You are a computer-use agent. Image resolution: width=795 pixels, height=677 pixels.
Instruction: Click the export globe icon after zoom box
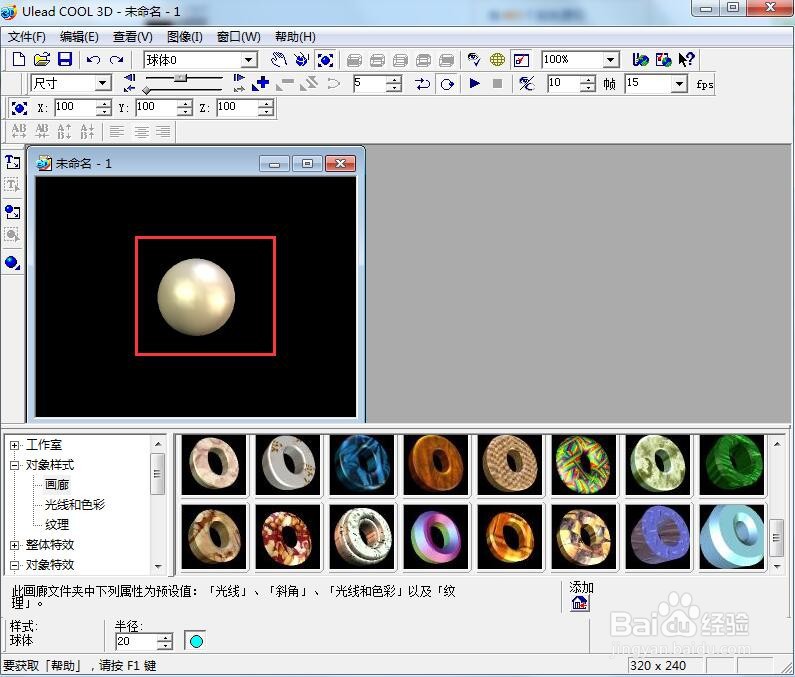point(640,60)
